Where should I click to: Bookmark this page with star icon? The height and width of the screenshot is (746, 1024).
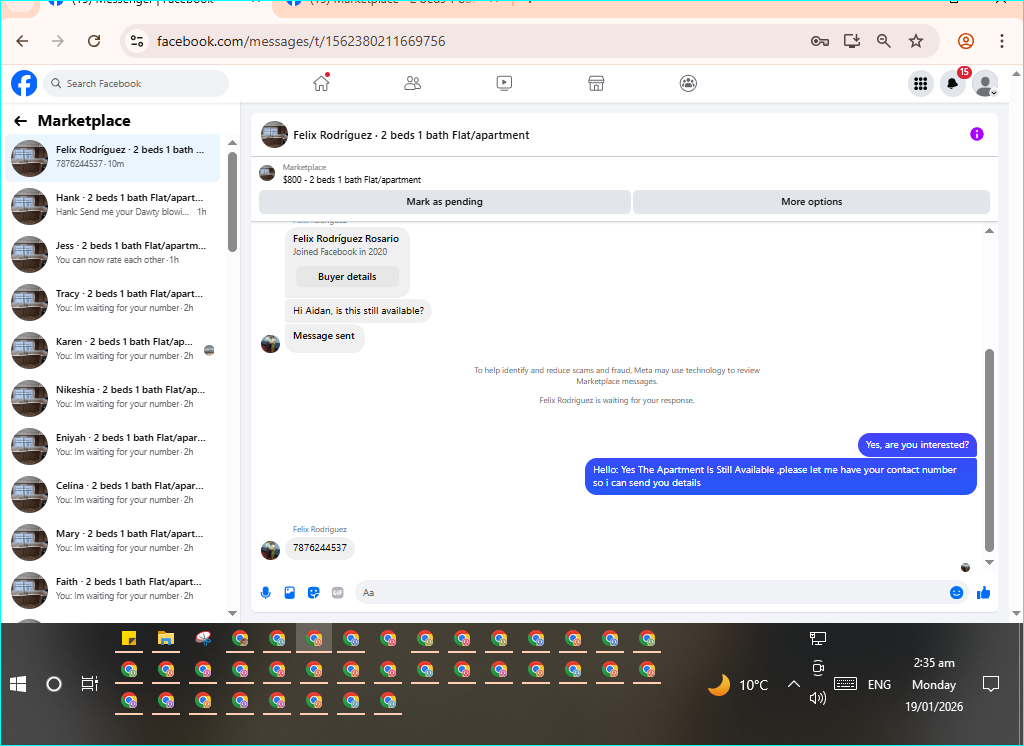point(916,41)
